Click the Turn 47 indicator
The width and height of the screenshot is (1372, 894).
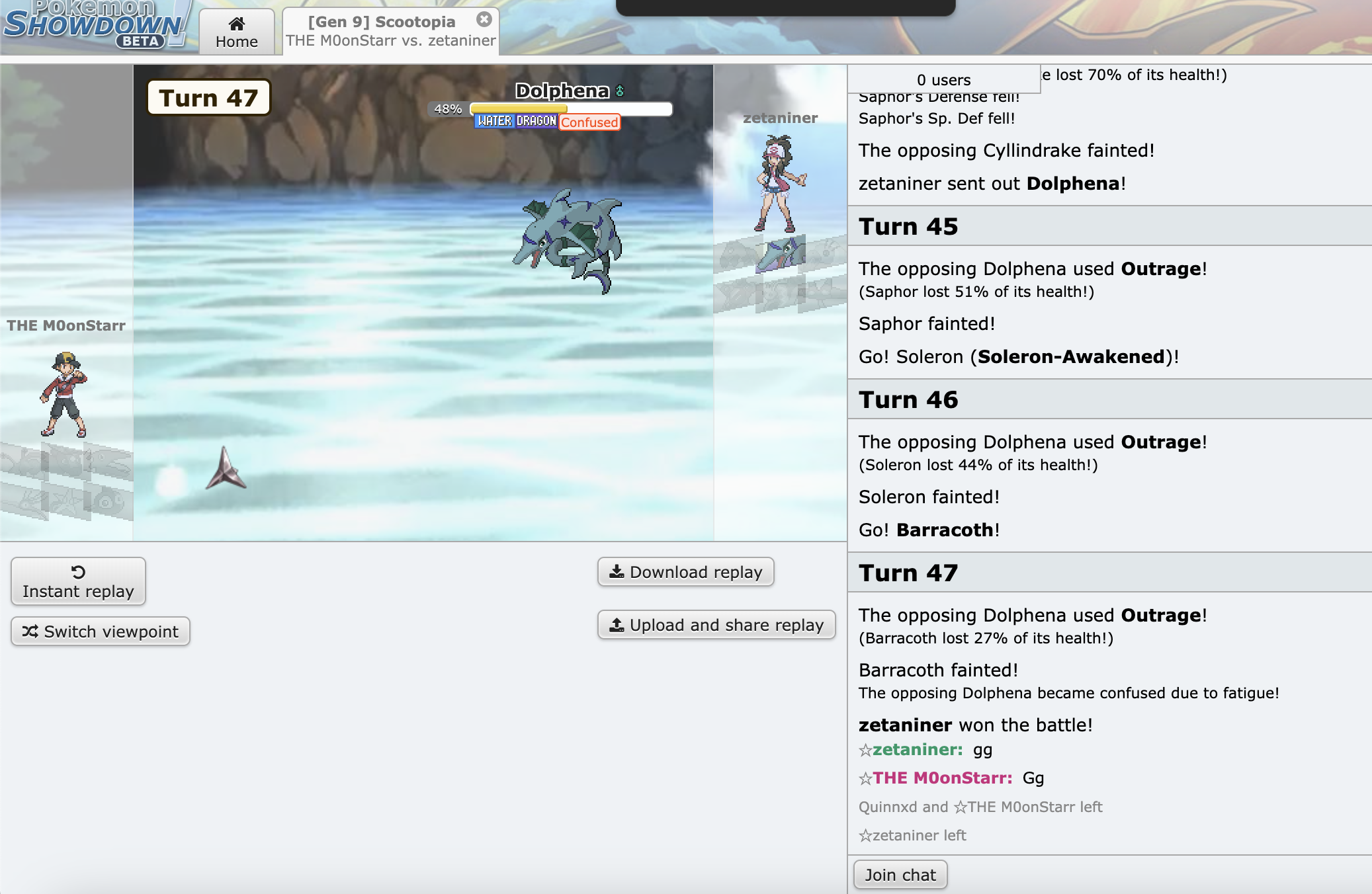(208, 98)
